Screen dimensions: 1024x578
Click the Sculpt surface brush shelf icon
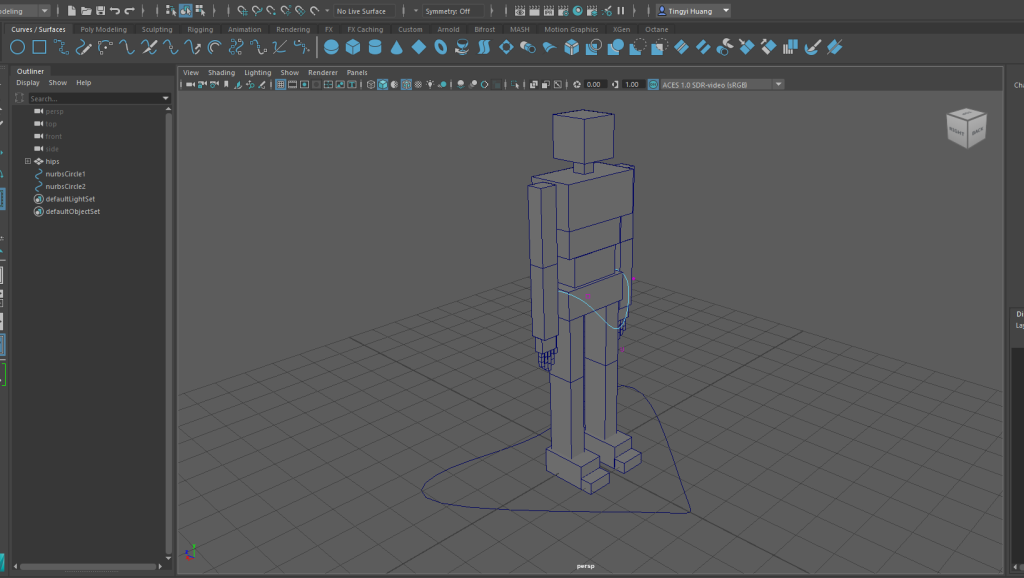812,47
